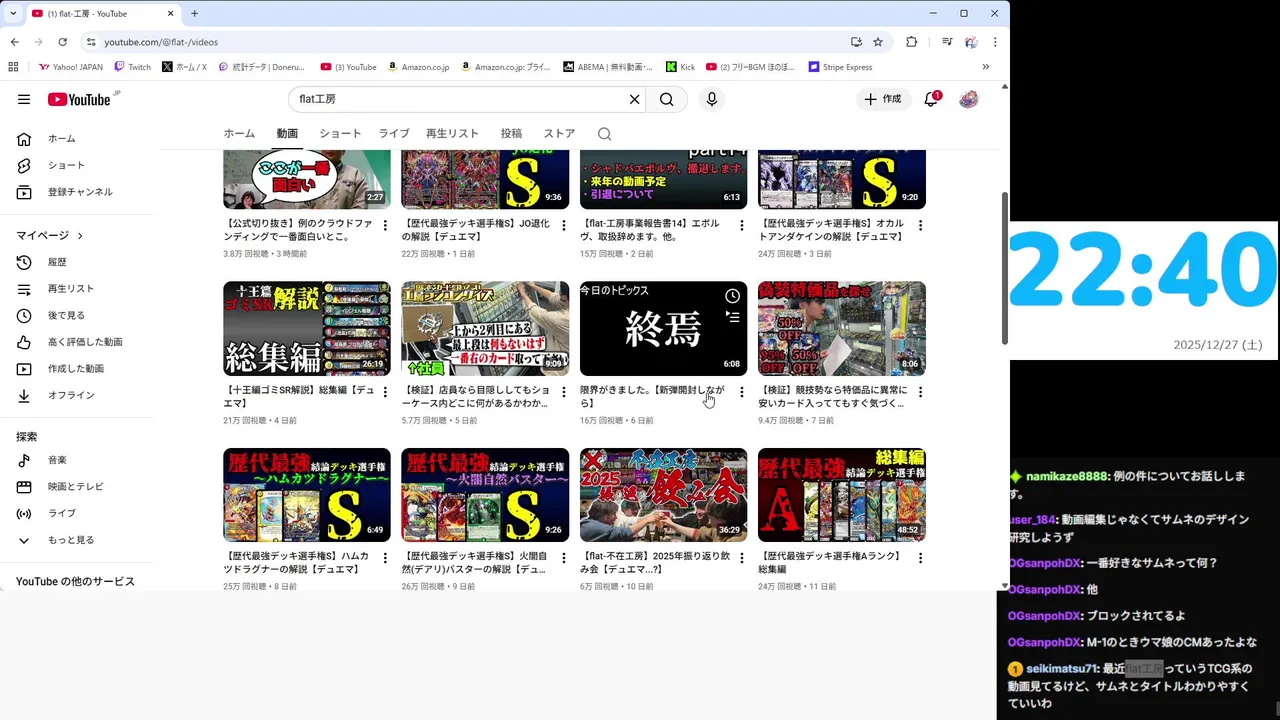Open options for エボルヴ、取扱辞めます video

click(x=741, y=225)
